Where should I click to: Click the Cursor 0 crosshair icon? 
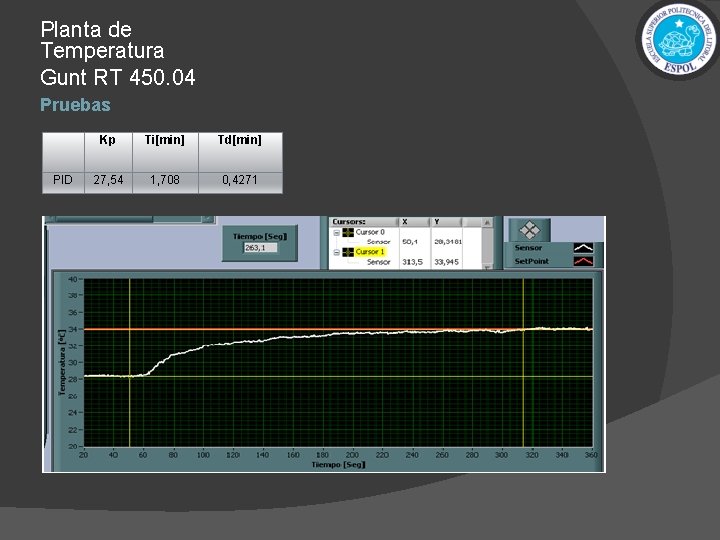[348, 232]
